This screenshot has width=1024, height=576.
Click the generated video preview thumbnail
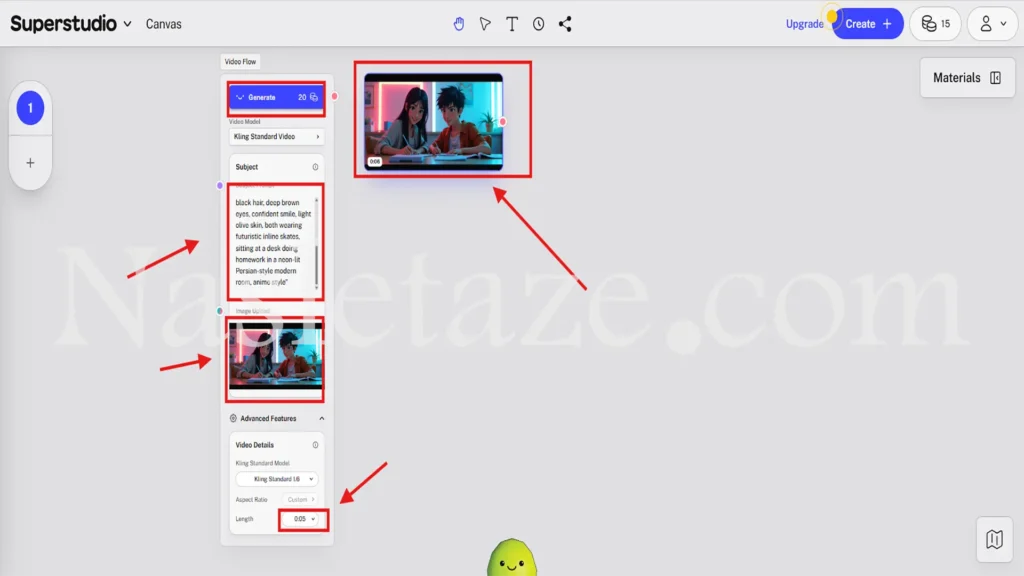(434, 122)
